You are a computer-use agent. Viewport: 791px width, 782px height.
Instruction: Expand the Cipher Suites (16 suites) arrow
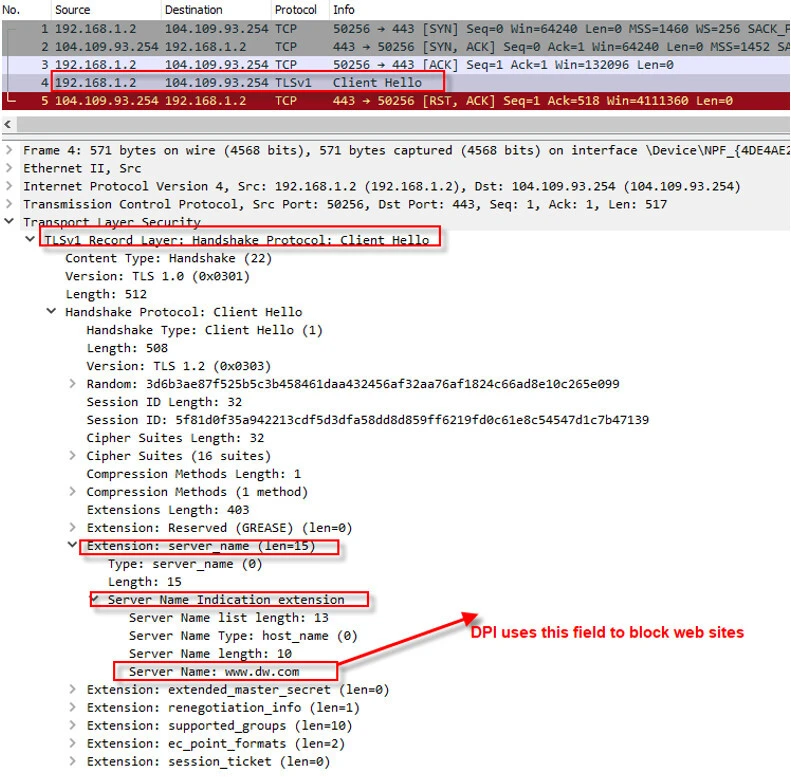pos(73,456)
